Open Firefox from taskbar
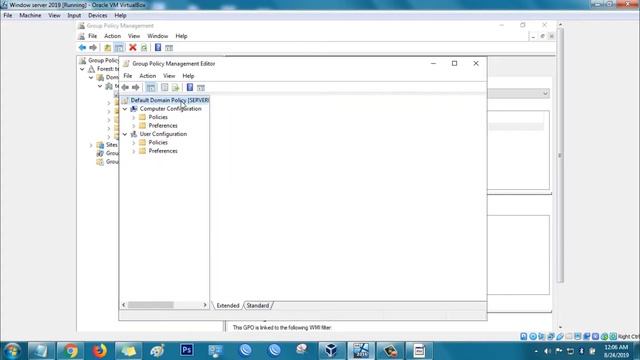The width and height of the screenshot is (640, 360). point(99,351)
